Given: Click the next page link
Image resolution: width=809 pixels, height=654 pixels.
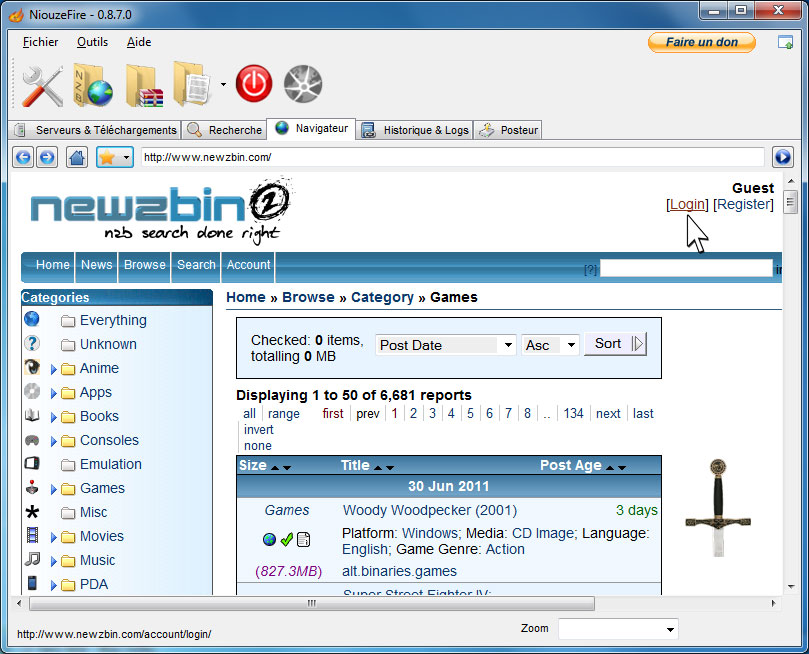Looking at the screenshot, I should click(x=608, y=414).
